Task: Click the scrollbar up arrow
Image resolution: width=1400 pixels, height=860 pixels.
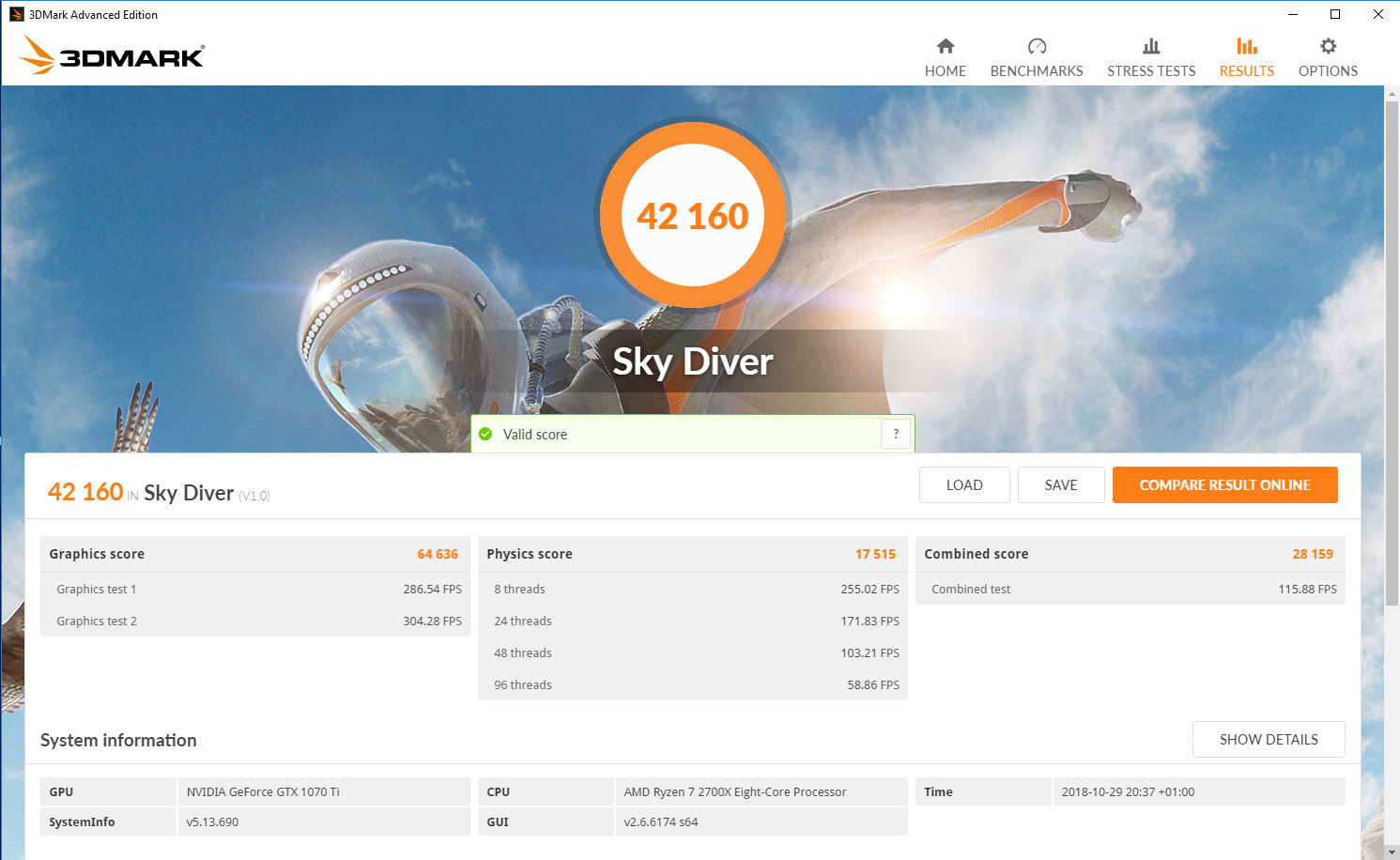Action: tap(1392, 93)
